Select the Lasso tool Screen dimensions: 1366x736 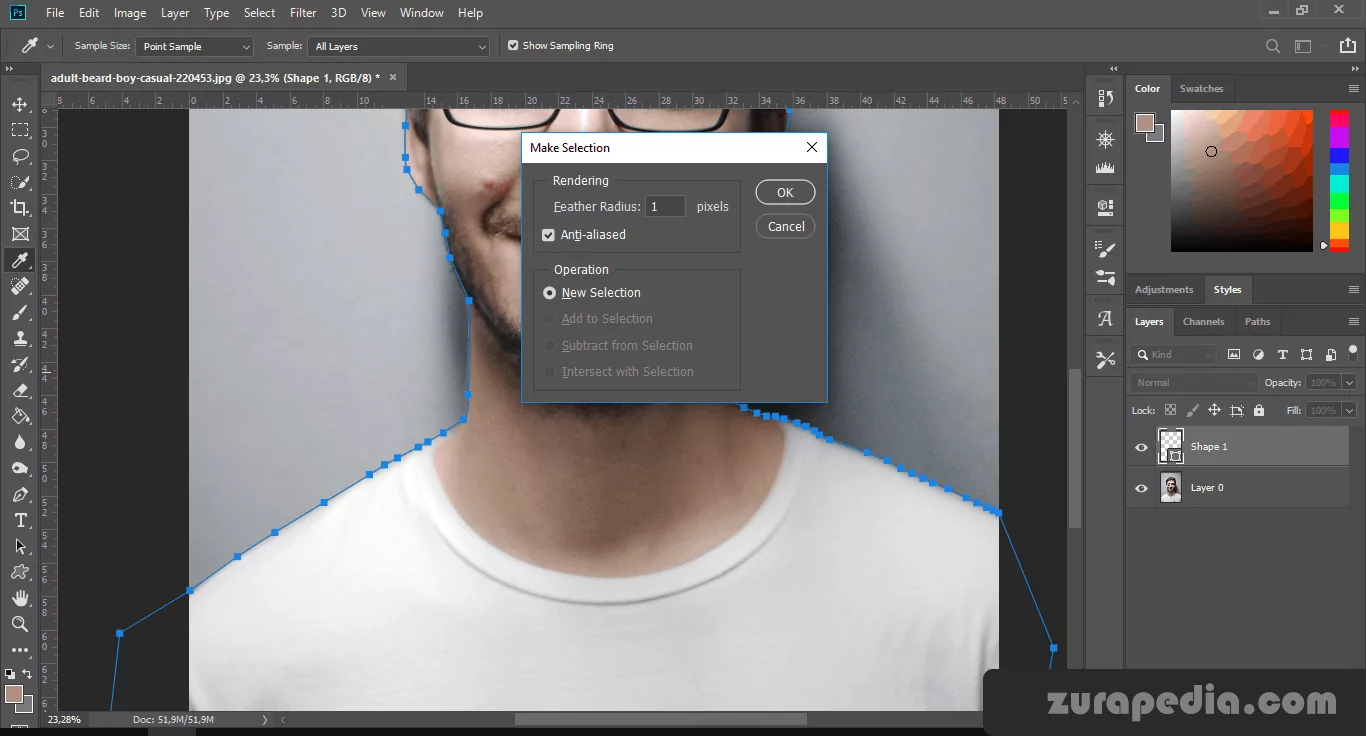point(20,156)
